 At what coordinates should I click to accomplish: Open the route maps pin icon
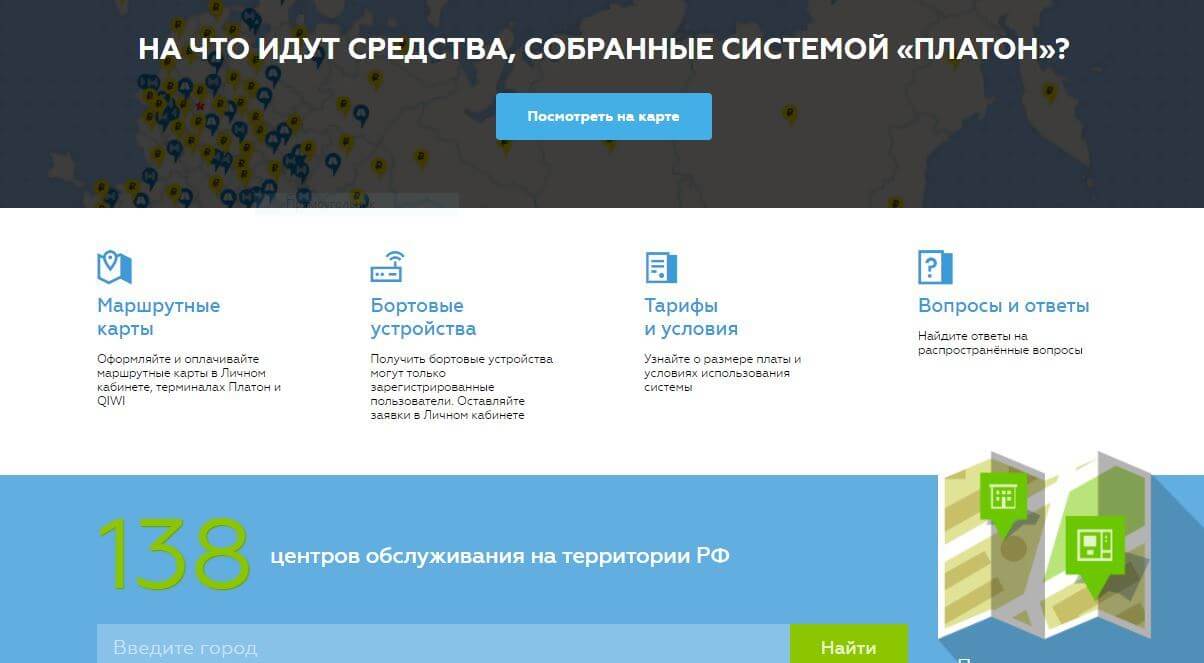(114, 267)
